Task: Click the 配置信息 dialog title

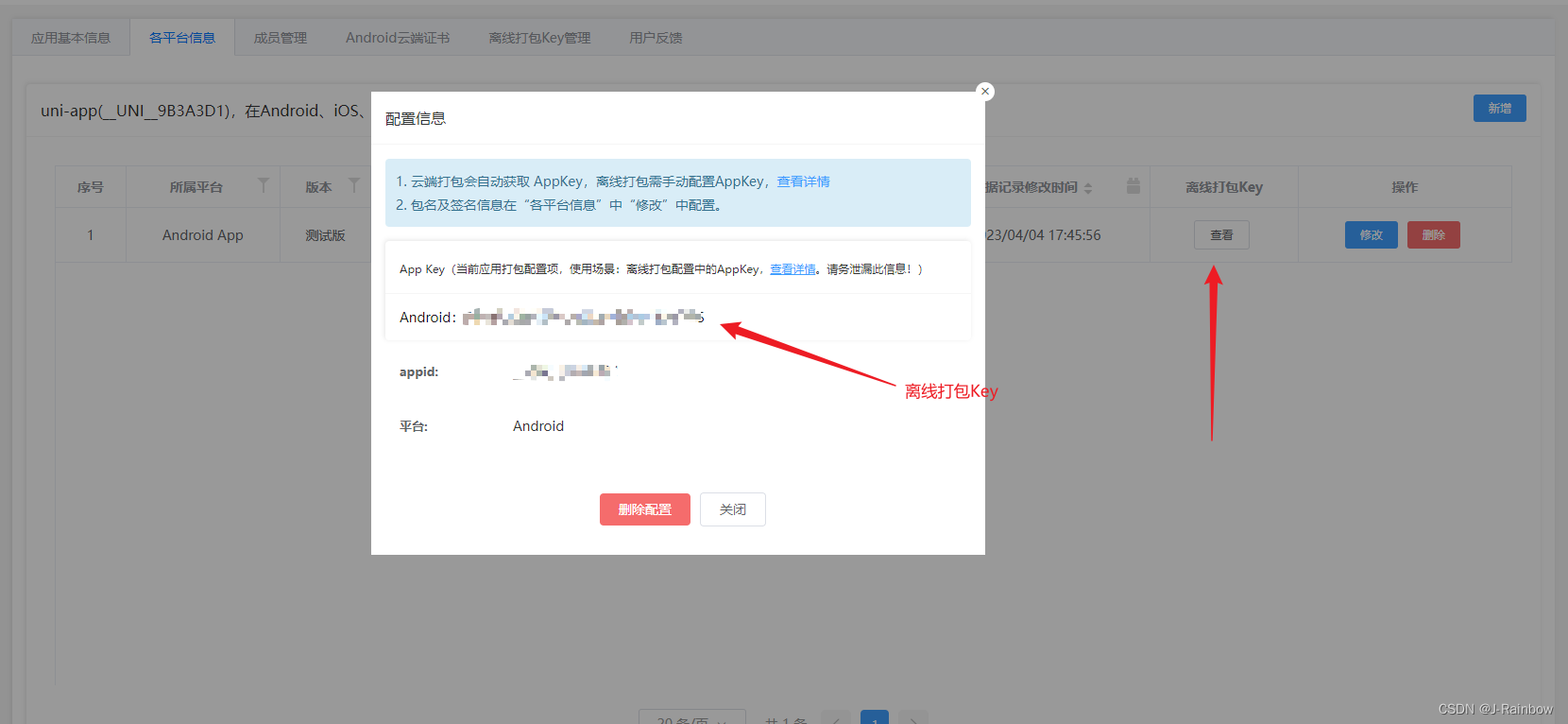Action: [416, 118]
